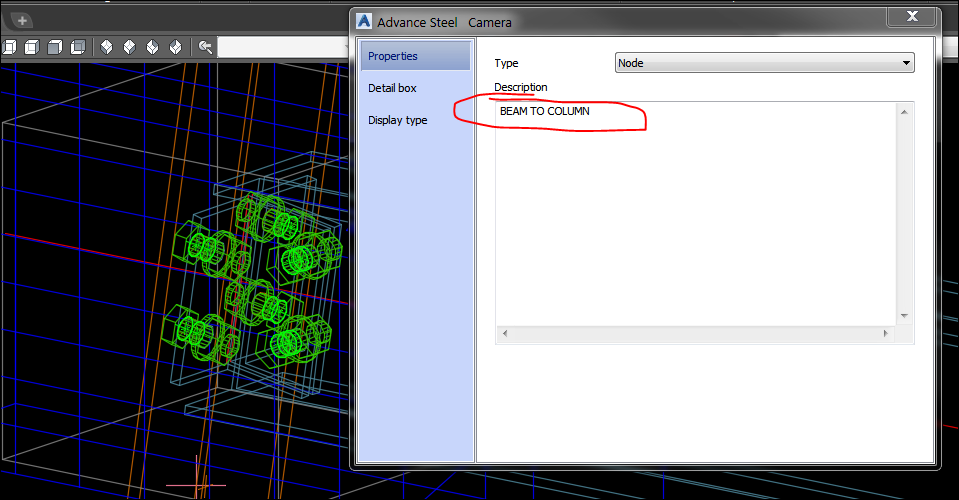Click the horizontal scroll right arrow
This screenshot has width=959, height=500.
pyautogui.click(x=886, y=334)
